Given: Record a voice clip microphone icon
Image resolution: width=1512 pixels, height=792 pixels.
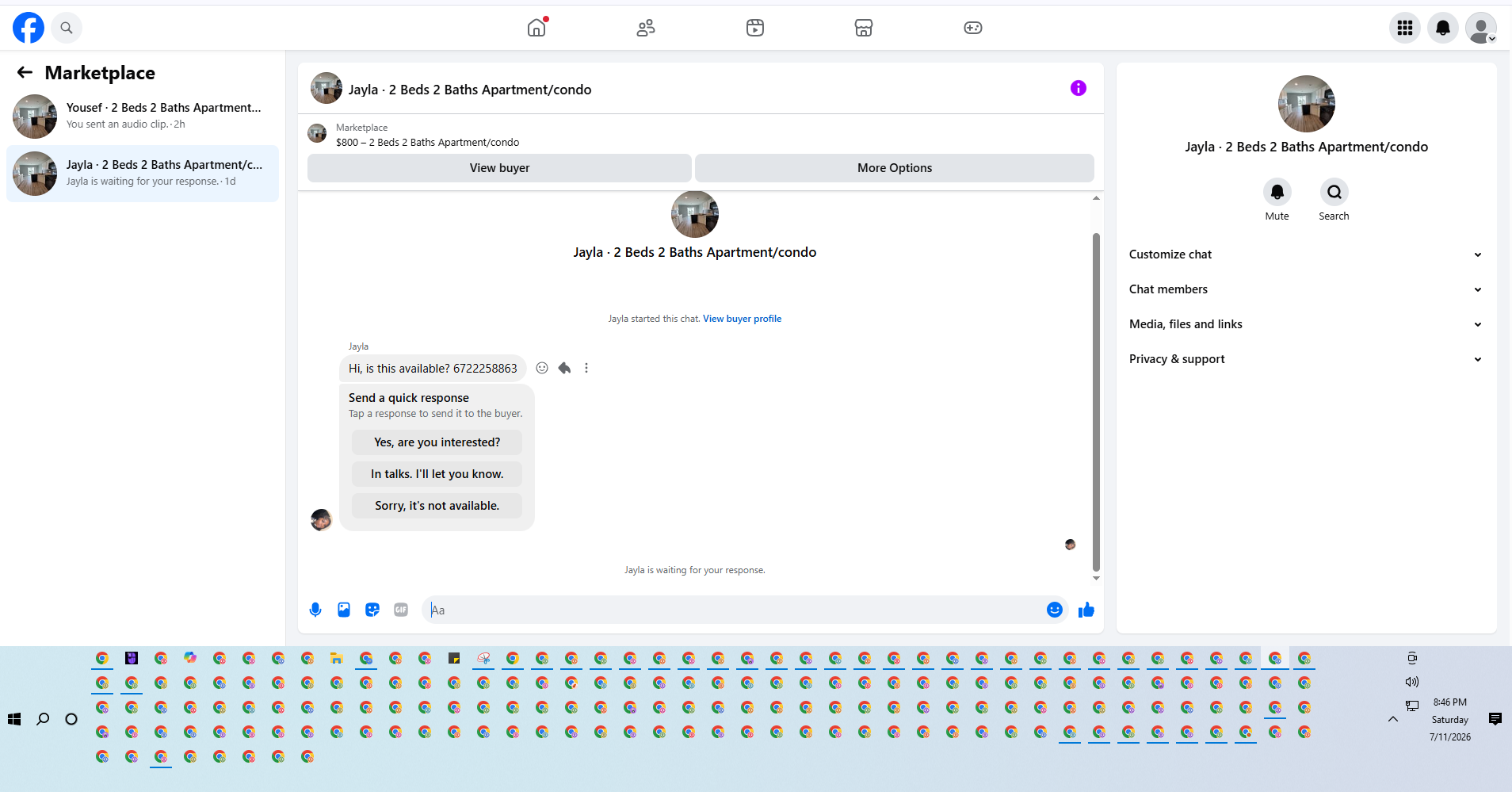Looking at the screenshot, I should tap(315, 610).
